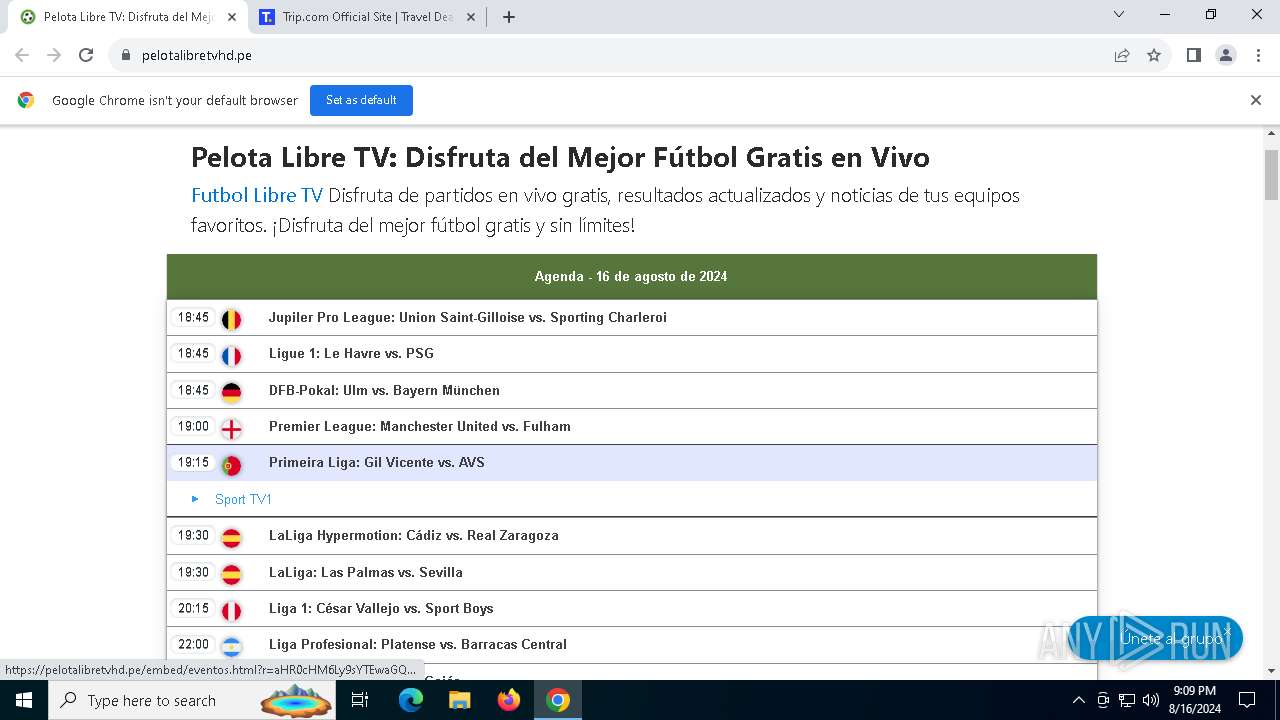Screen dimensions: 1280x720
Task: Launch Microsoft Edge from taskbar
Action: [411, 700]
